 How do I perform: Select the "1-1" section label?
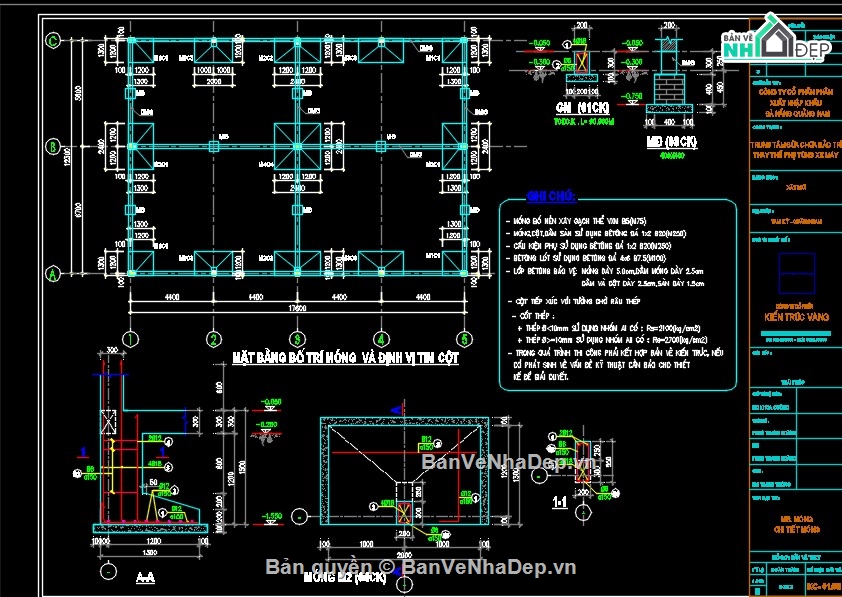point(560,503)
